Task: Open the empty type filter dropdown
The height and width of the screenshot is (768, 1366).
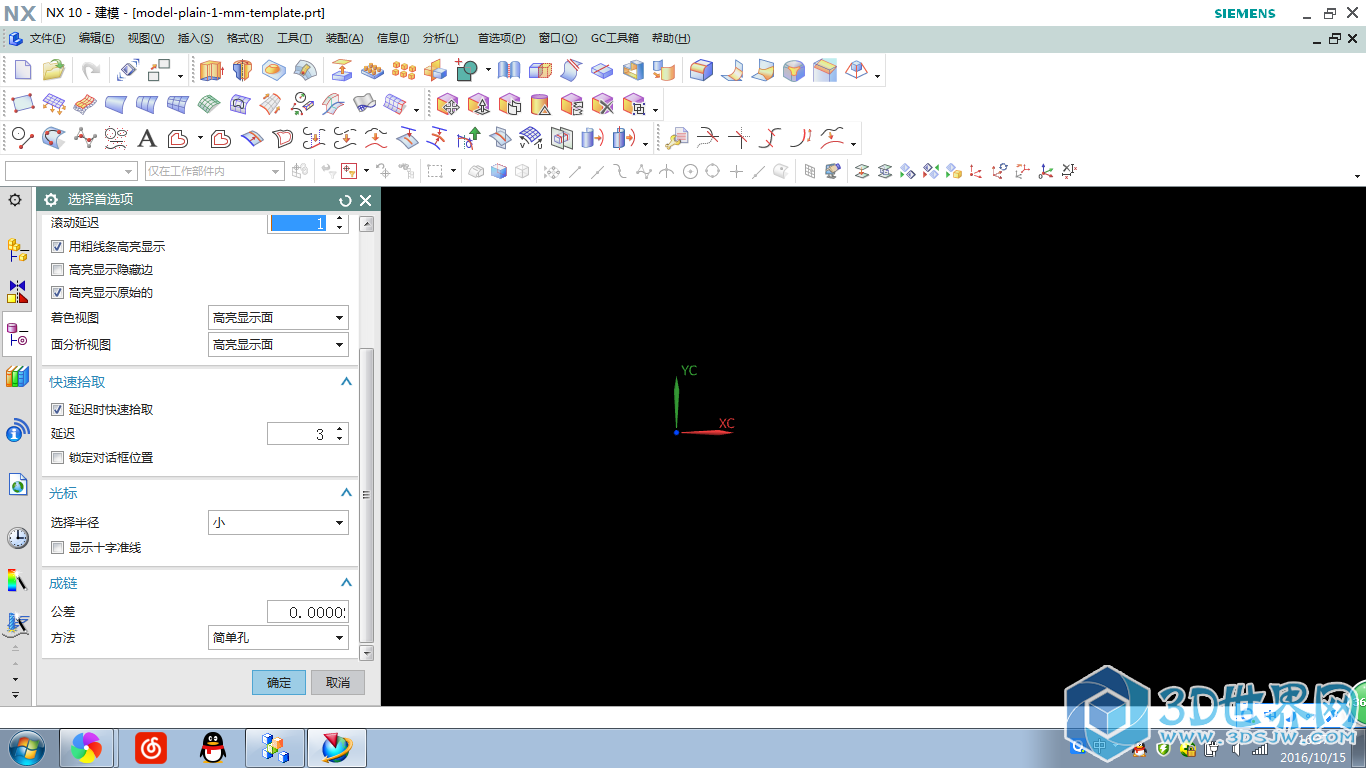Action: (x=71, y=171)
